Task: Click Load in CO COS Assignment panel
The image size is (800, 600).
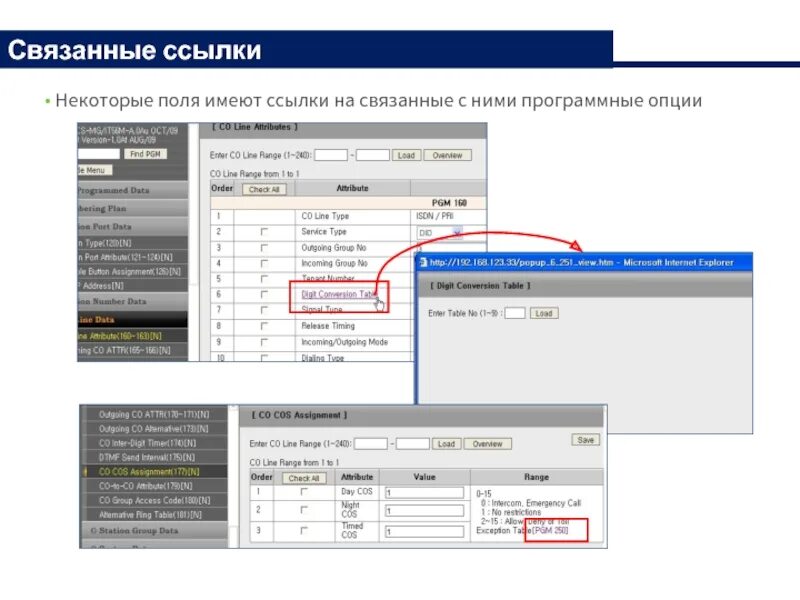Action: tap(446, 444)
